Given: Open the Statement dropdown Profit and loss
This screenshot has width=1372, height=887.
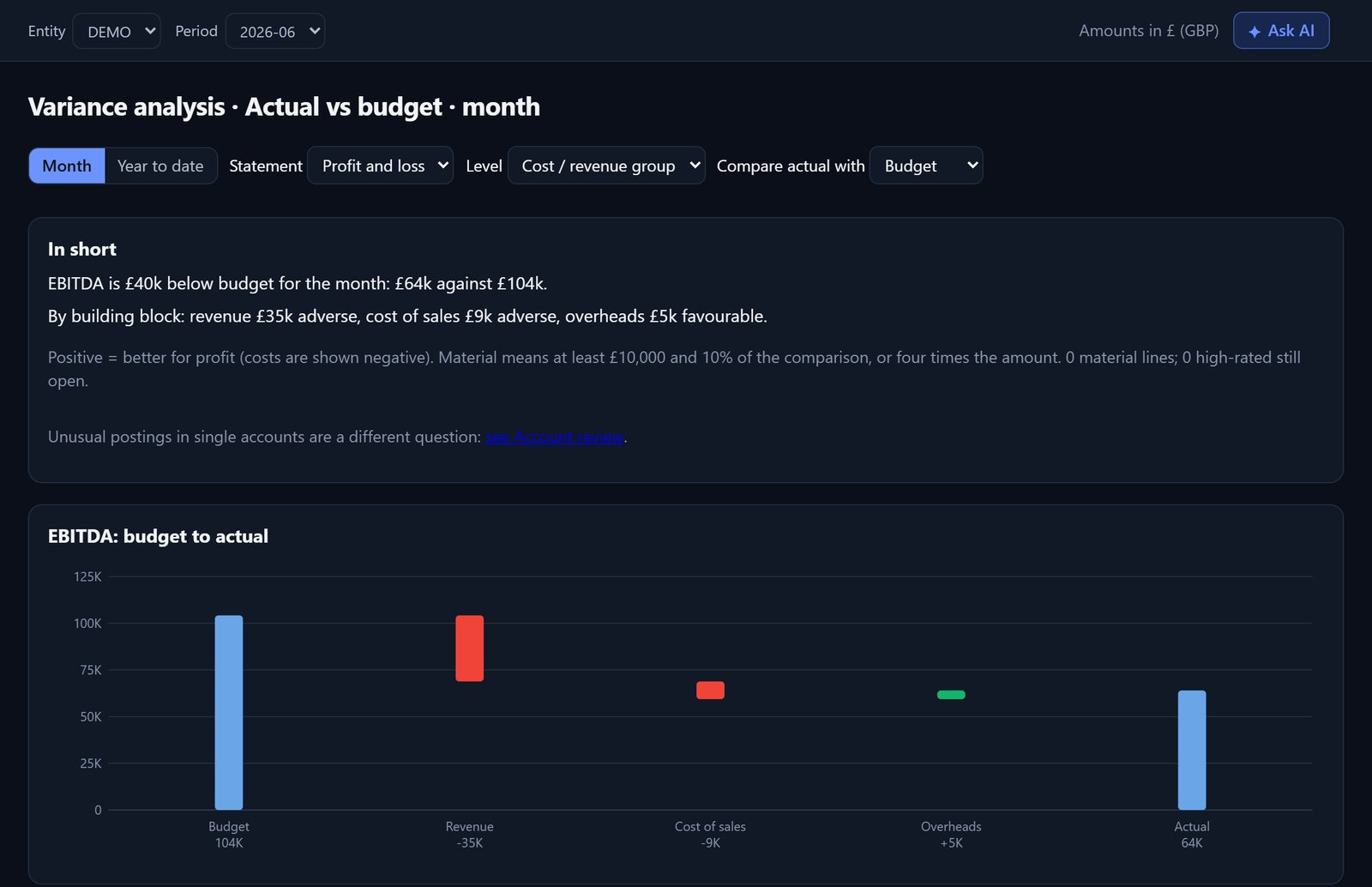Looking at the screenshot, I should click(380, 166).
